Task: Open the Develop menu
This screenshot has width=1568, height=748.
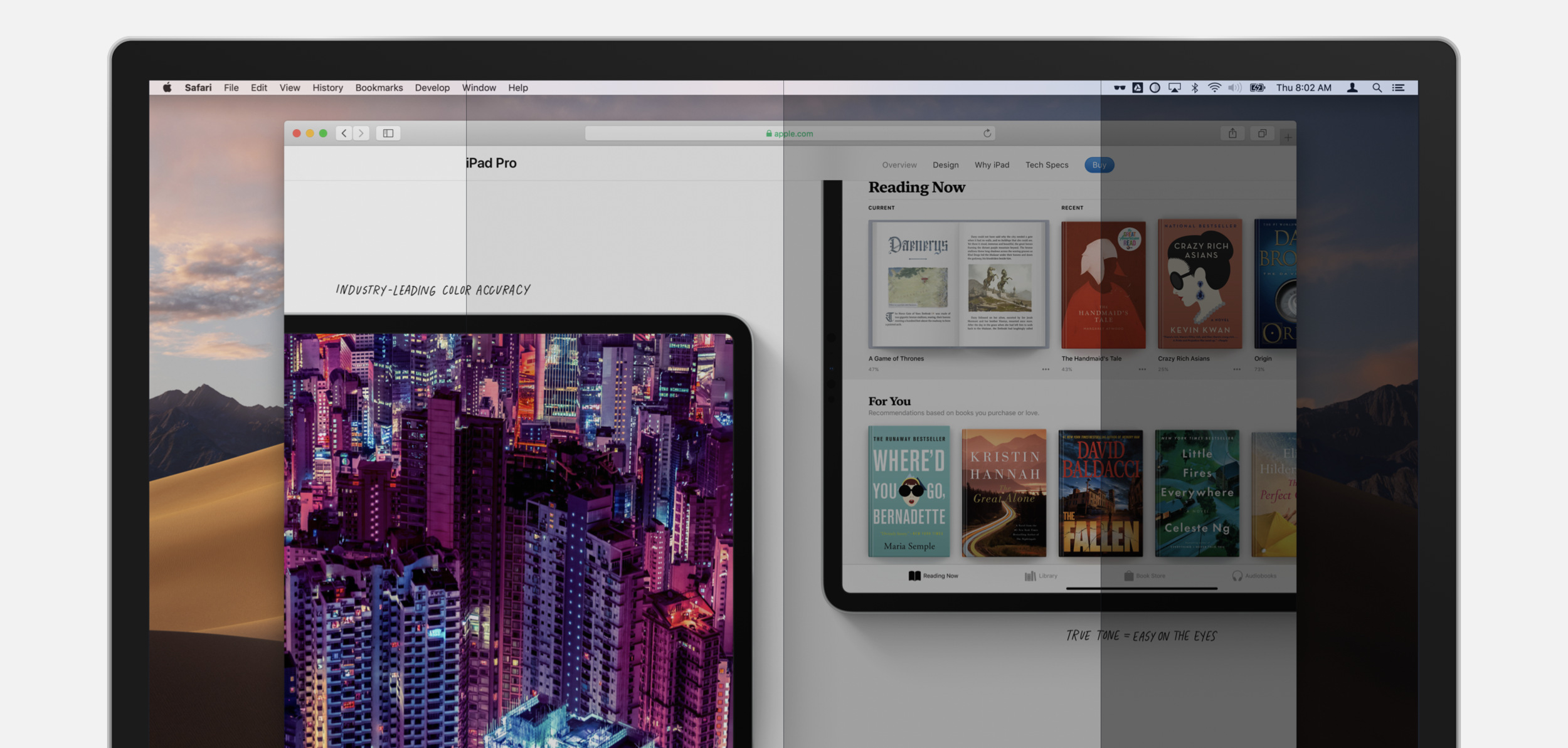Action: 432,88
